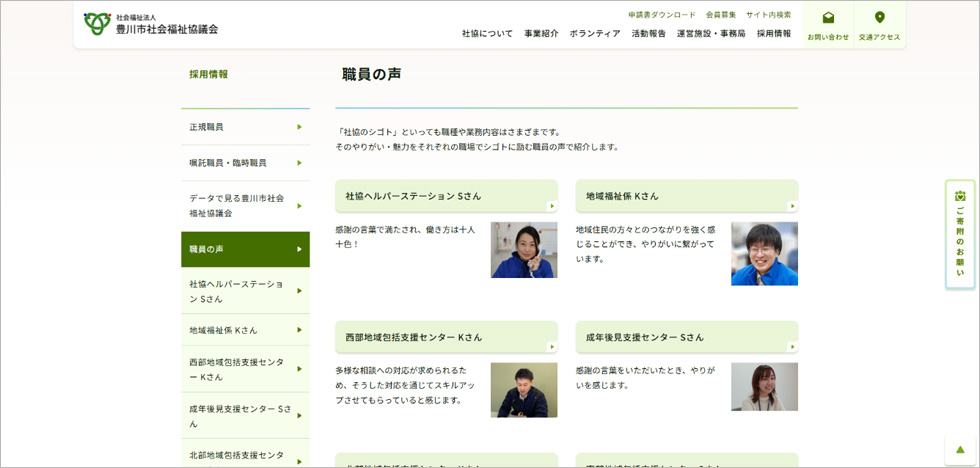Click the highlighted 職員の声 sidebar item

coord(245,249)
